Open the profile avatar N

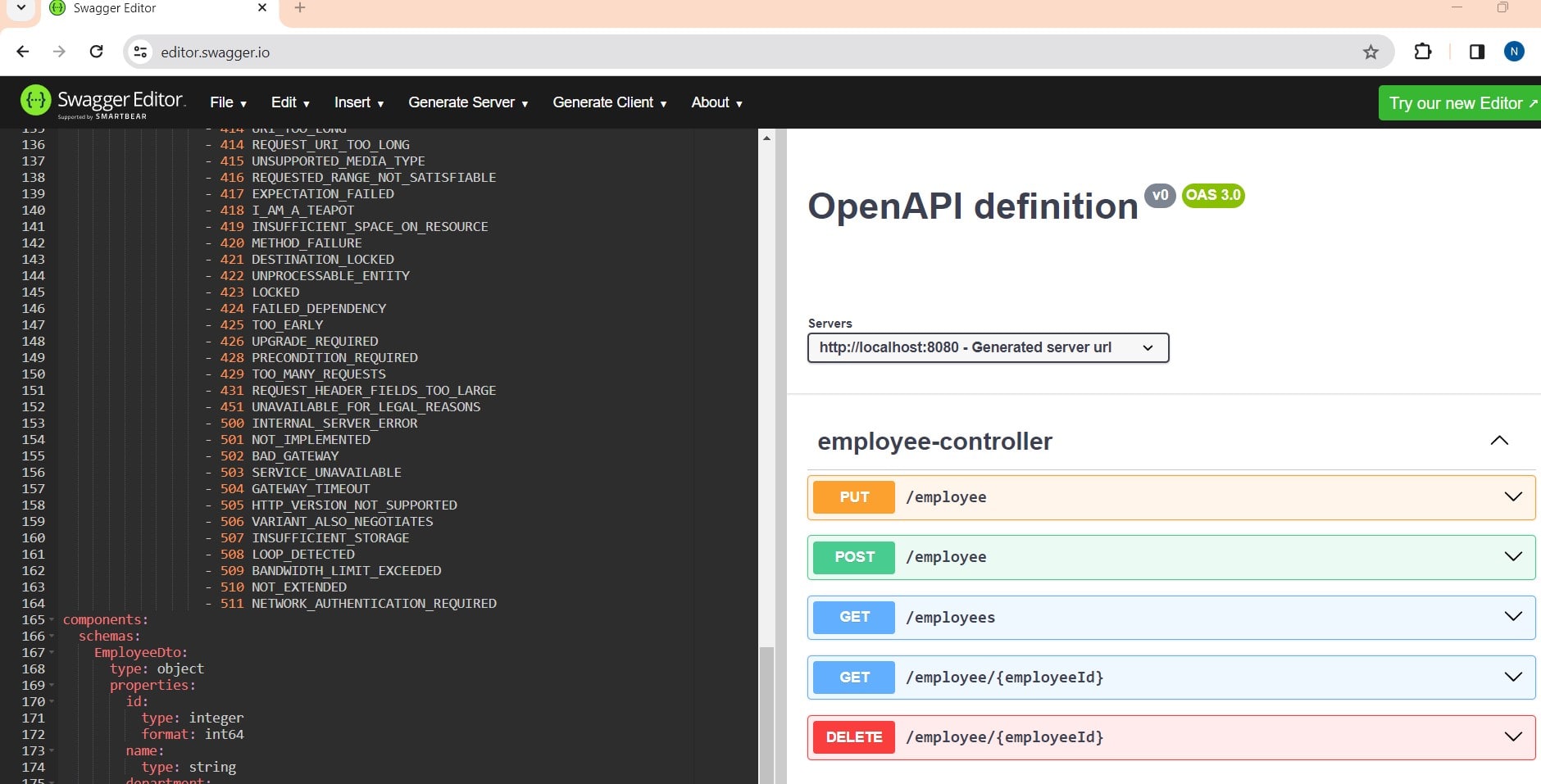point(1514,52)
